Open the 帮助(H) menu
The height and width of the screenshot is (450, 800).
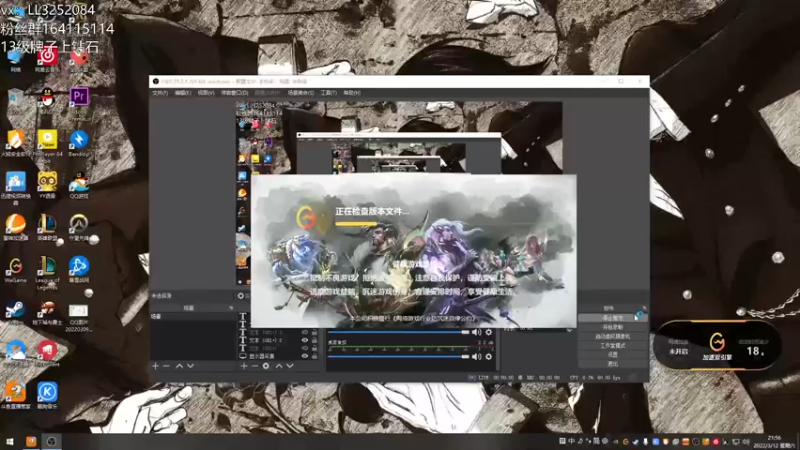click(352, 93)
